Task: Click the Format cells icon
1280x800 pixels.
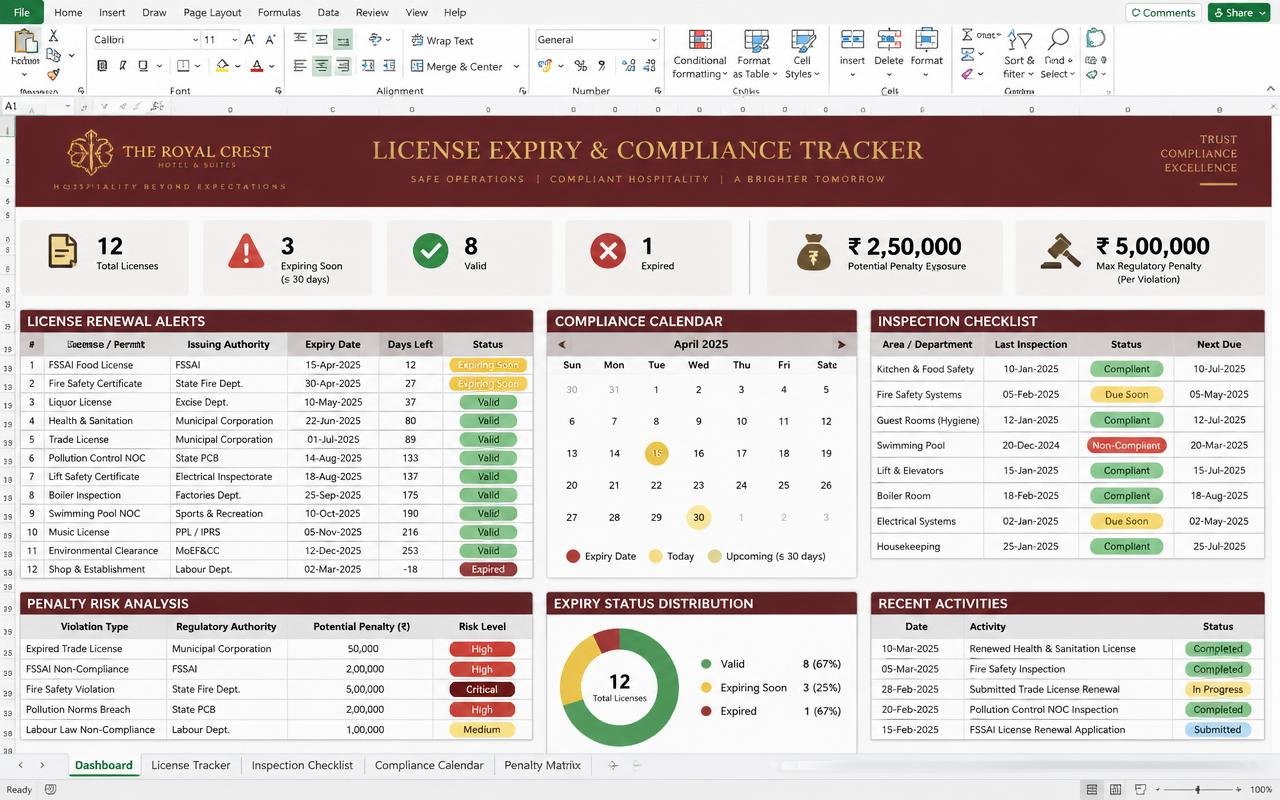Action: 927,40
